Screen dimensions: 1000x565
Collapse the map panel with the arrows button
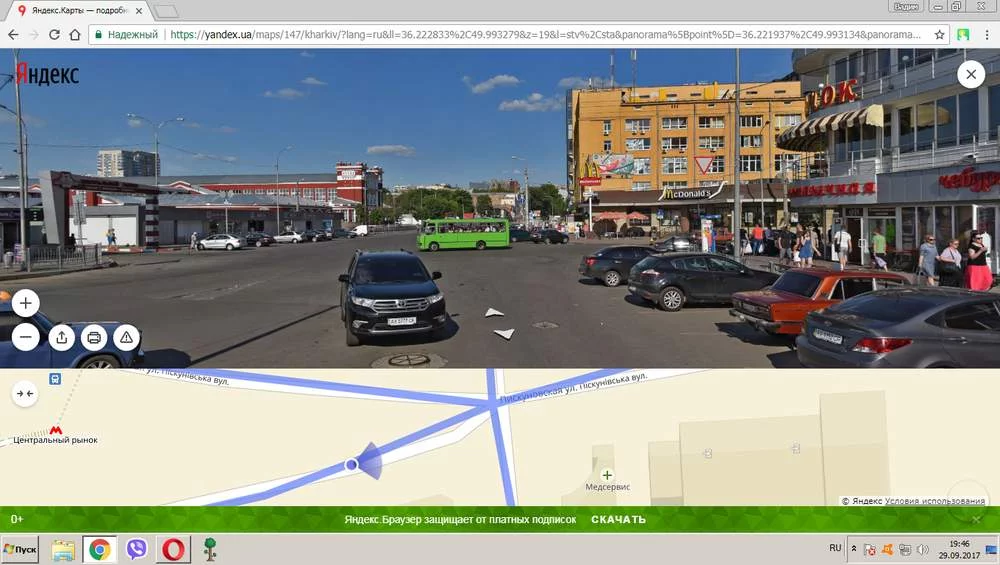tap(26, 394)
